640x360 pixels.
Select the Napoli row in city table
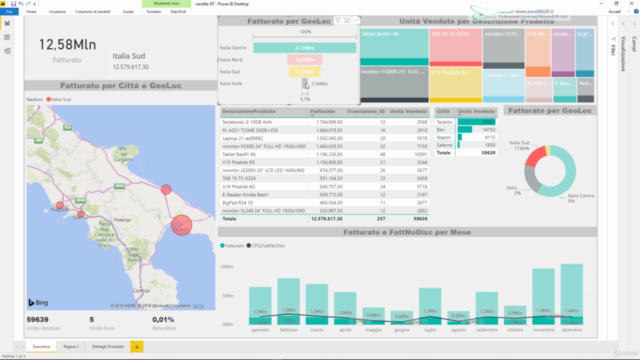point(466,138)
